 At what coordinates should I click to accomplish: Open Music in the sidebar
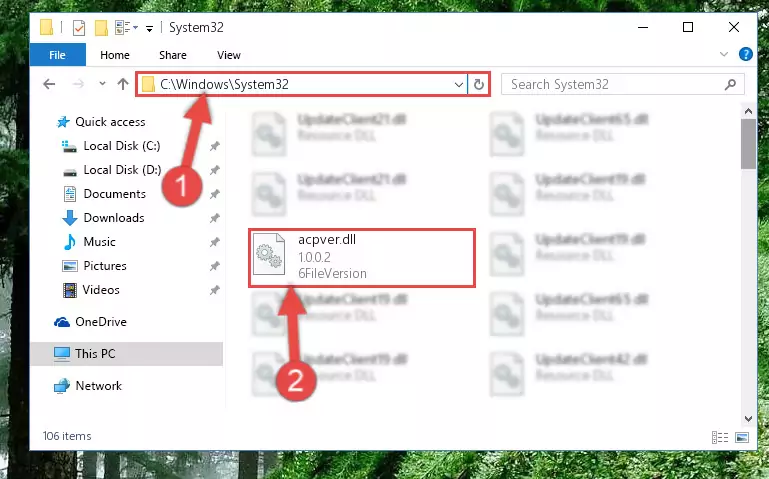tap(100, 242)
